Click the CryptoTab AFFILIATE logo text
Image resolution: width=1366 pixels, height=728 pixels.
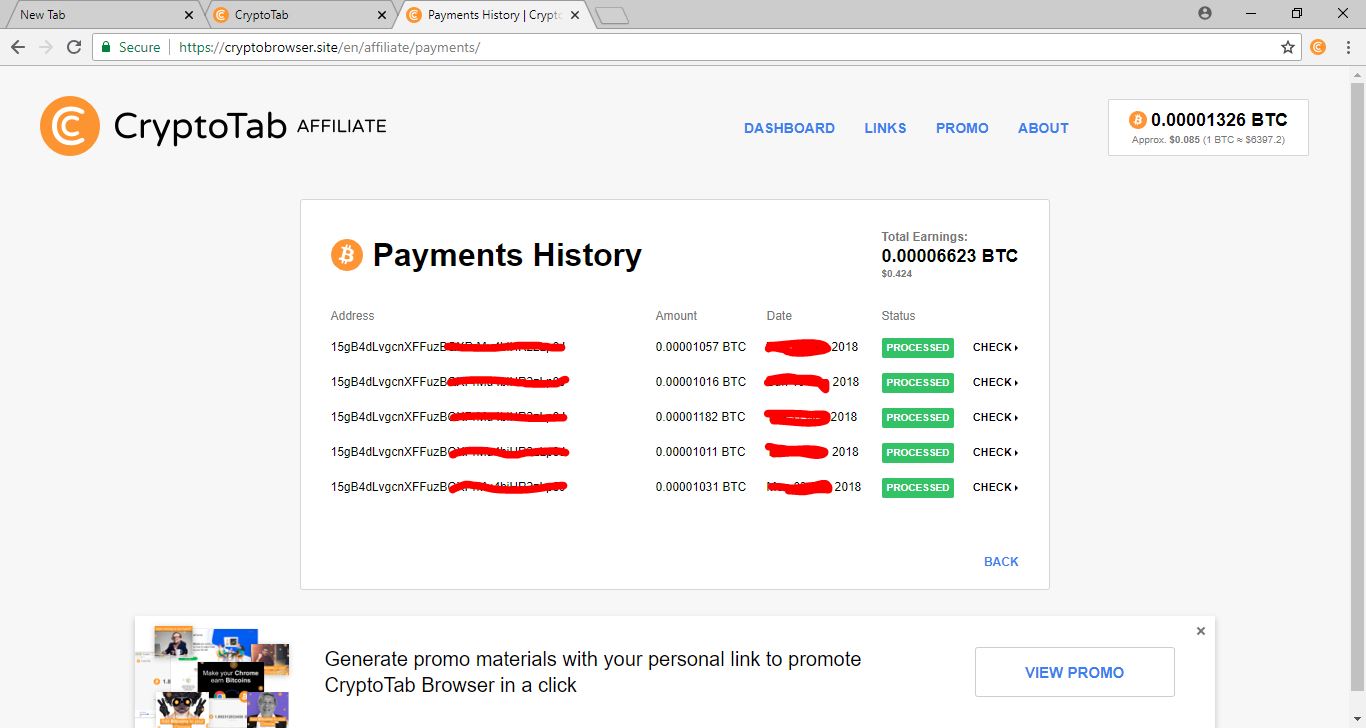tap(250, 127)
